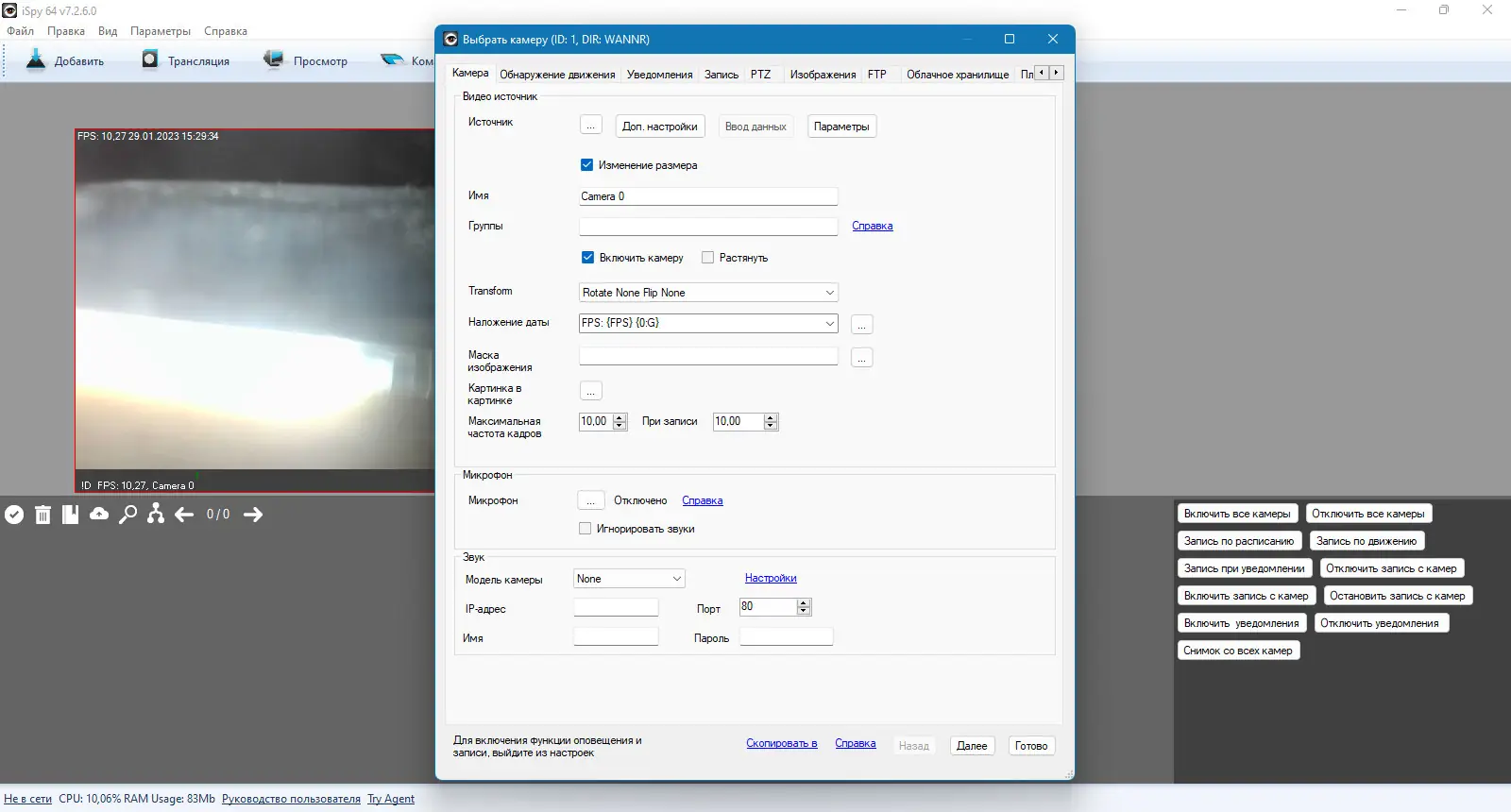Go to next page with right arrow
The height and width of the screenshot is (812, 1511).
(x=253, y=515)
